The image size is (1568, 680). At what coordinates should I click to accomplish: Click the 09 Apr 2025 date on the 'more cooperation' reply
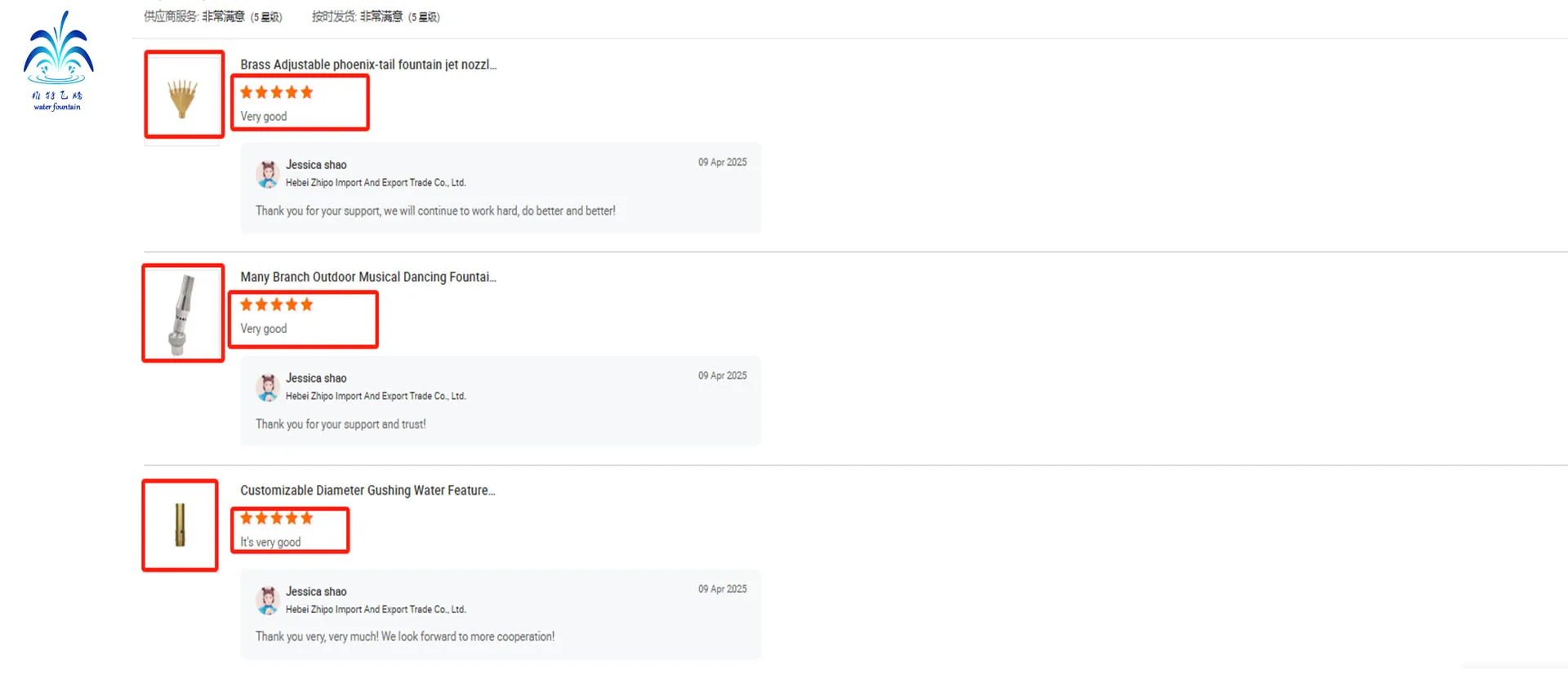(722, 589)
